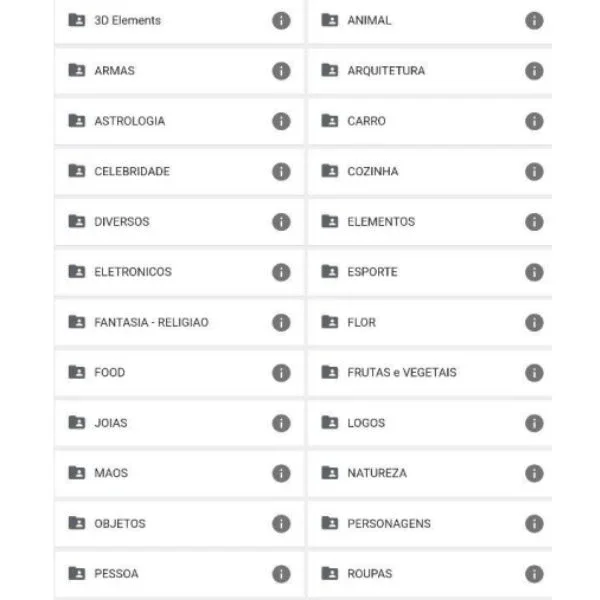
Task: Select the FOOD folder entry
Action: (179, 373)
